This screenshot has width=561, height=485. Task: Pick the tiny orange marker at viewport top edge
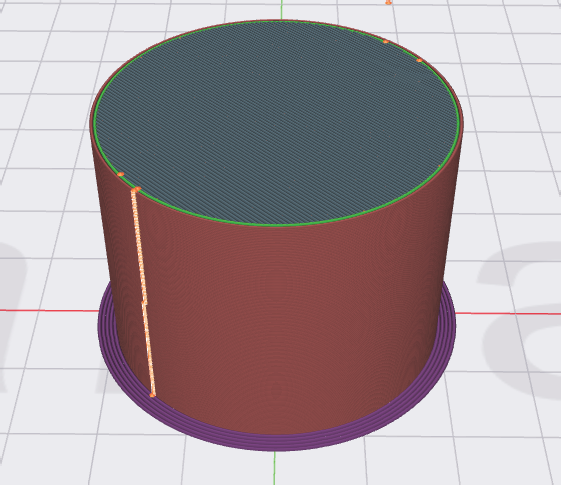click(389, 2)
